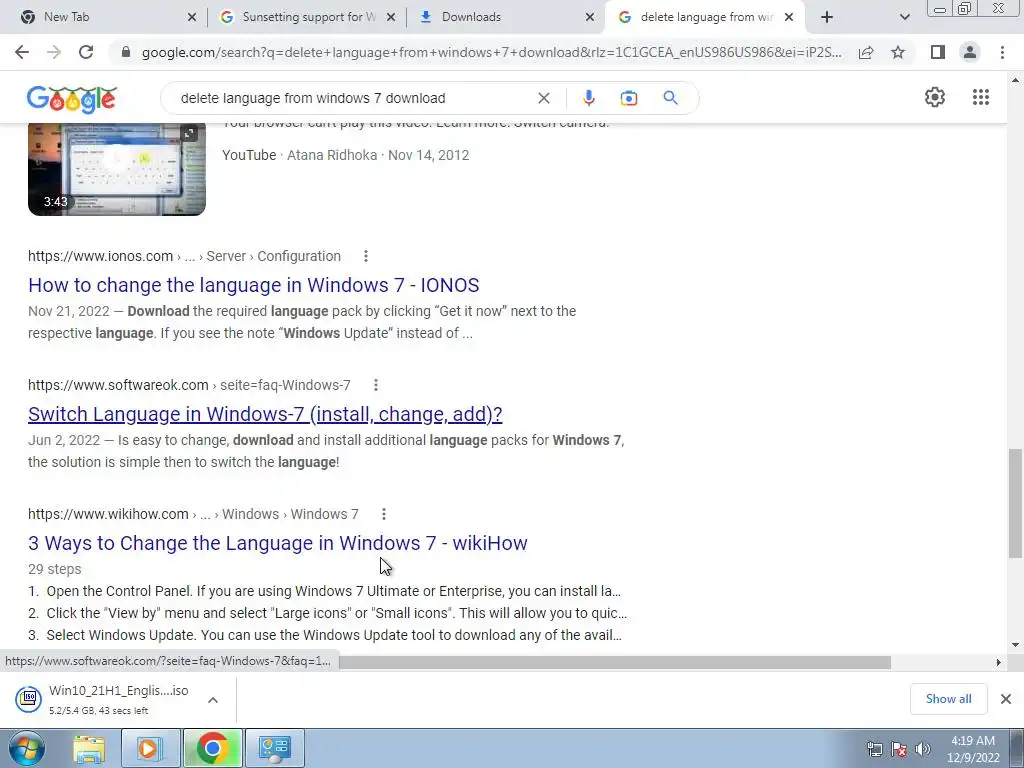
Task: Open network status tray icon
Action: [x=874, y=748]
